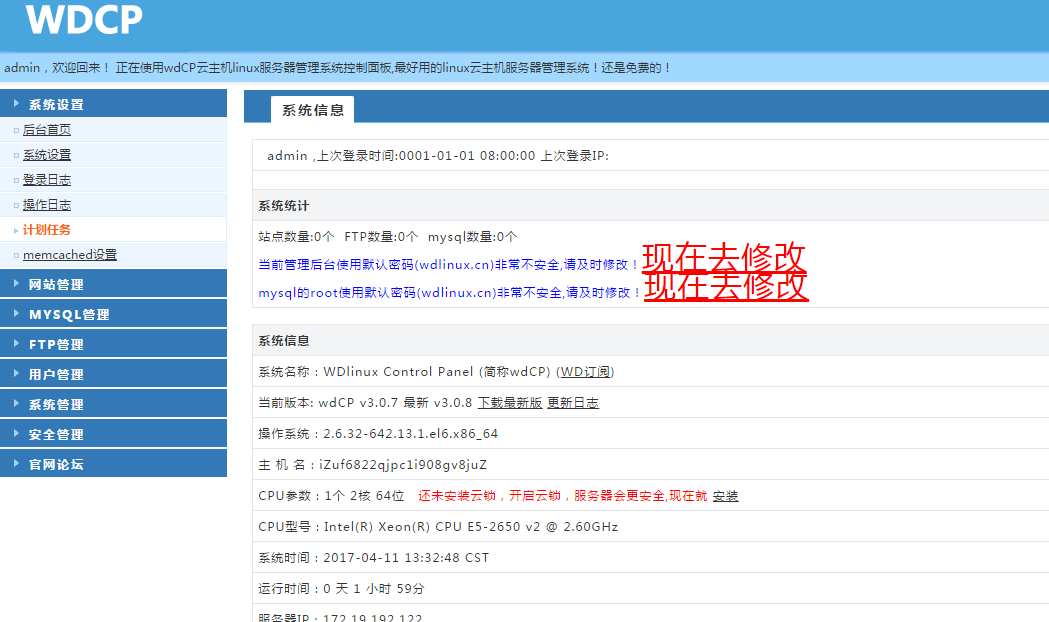Click the WDCP logo in header

(84, 19)
